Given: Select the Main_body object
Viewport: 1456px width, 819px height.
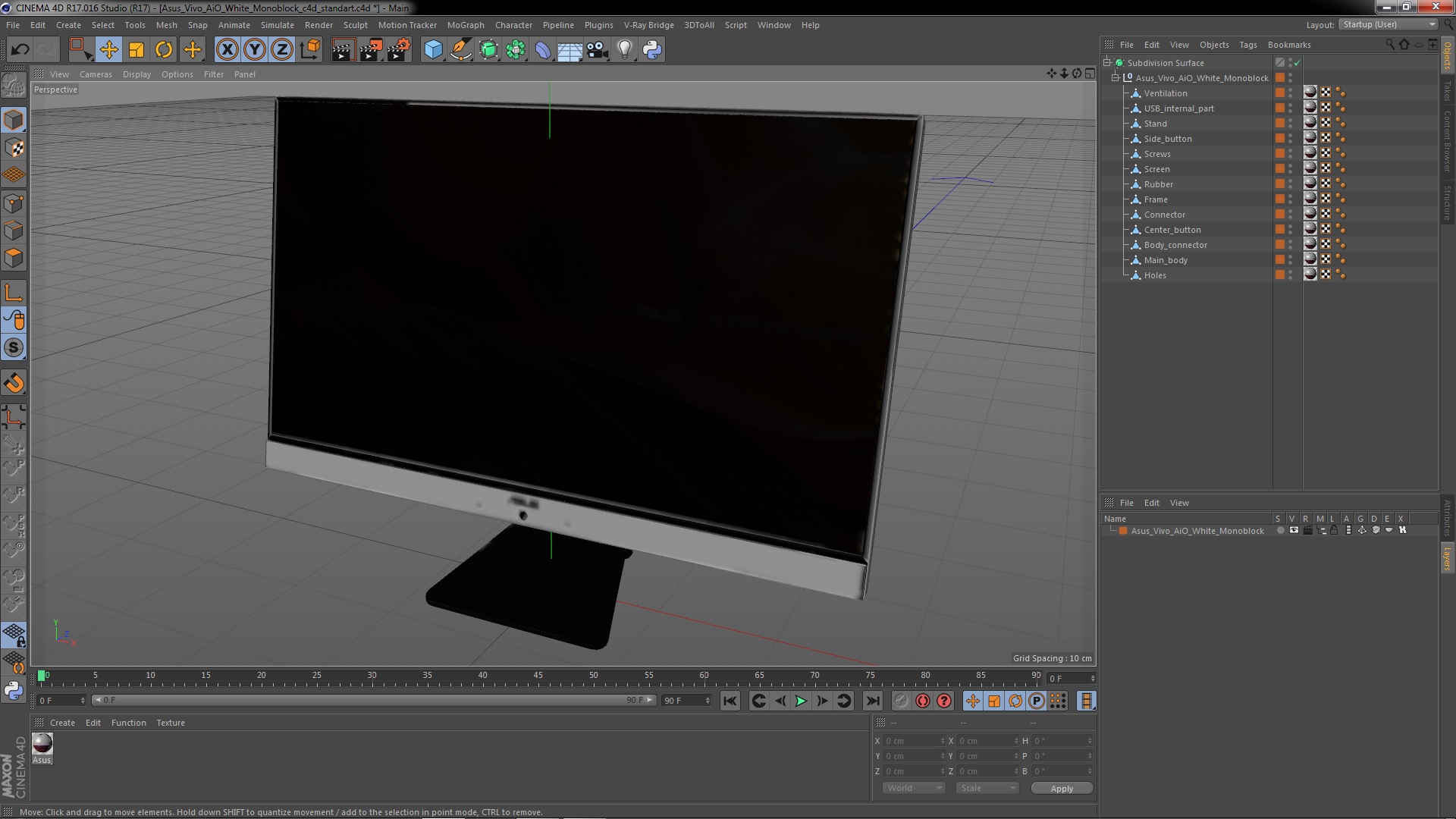Looking at the screenshot, I should (1166, 260).
